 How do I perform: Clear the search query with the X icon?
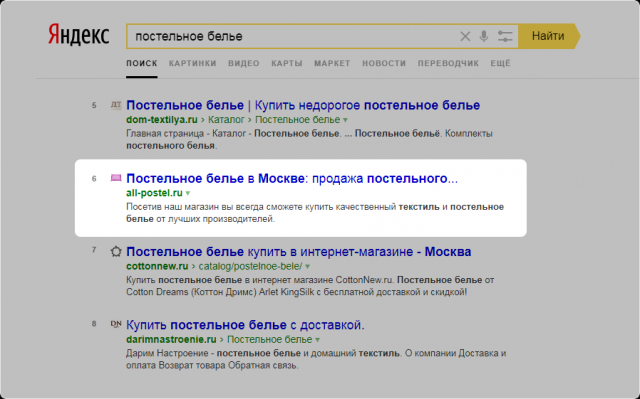pyautogui.click(x=465, y=36)
